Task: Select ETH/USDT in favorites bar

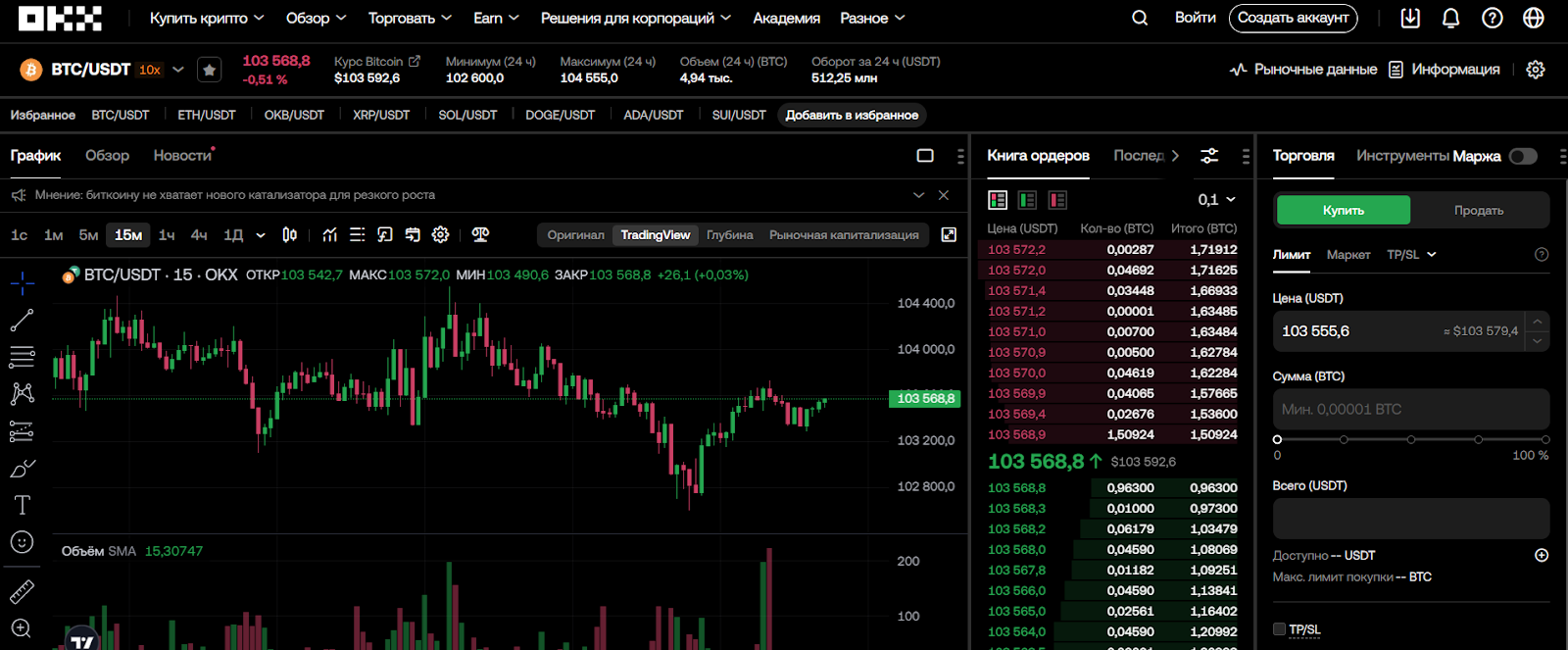Action: tap(207, 115)
